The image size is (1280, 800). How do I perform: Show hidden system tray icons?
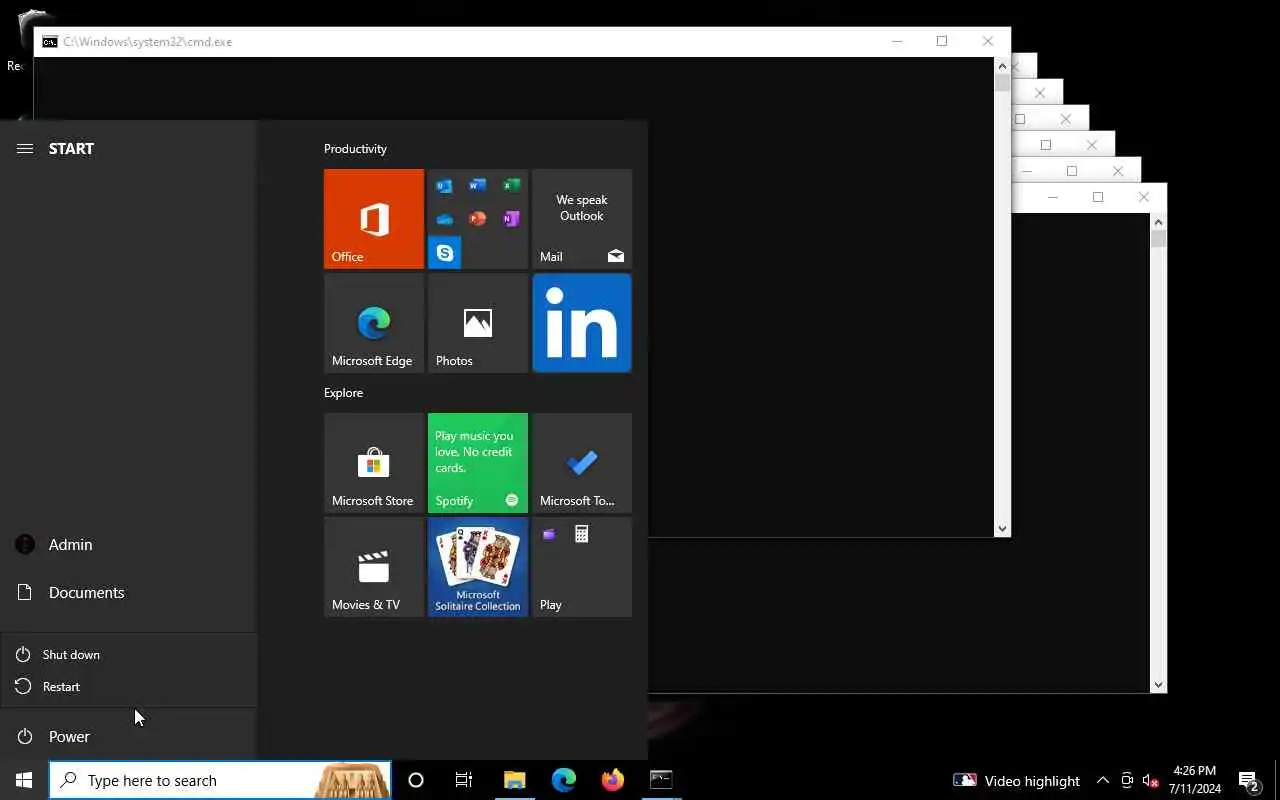[1103, 780]
